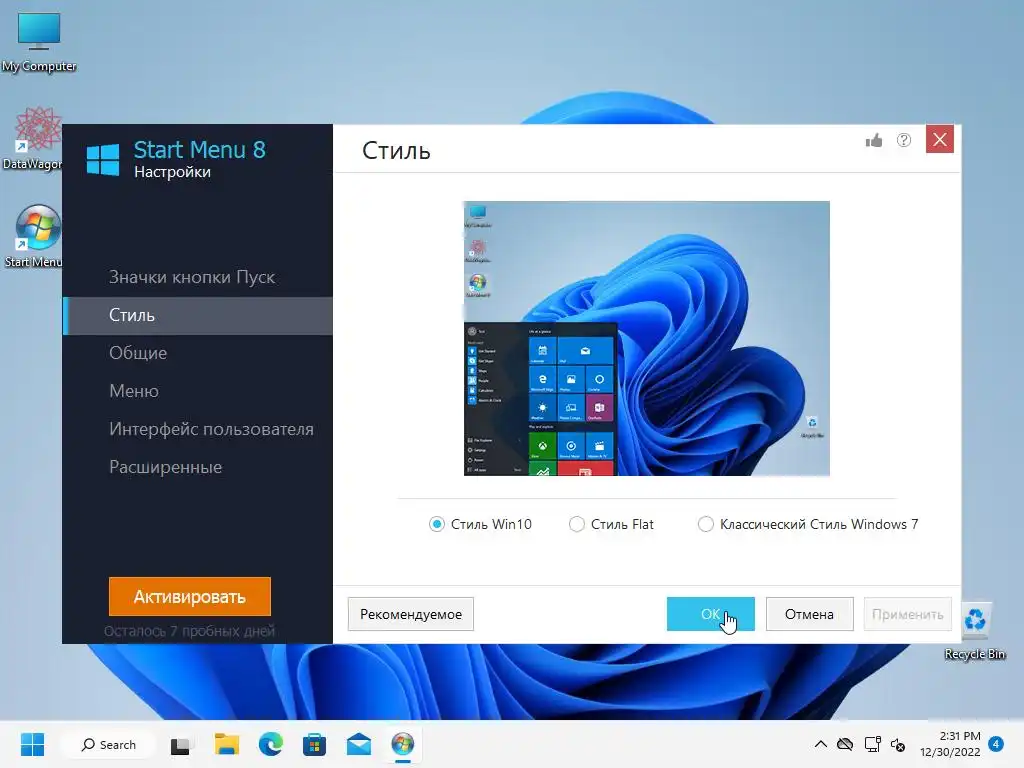Click the Рекомендуемое button

point(411,614)
